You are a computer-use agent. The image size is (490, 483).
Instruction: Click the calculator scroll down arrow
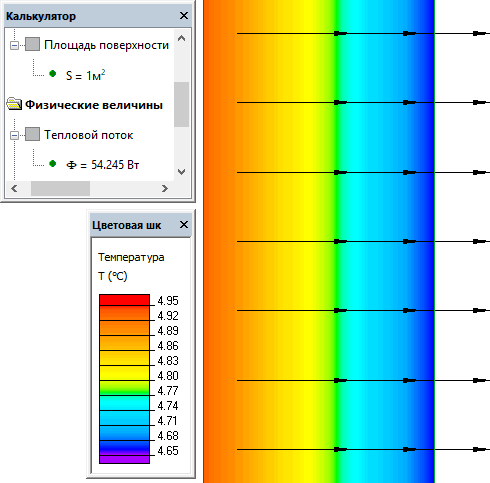[x=181, y=172]
